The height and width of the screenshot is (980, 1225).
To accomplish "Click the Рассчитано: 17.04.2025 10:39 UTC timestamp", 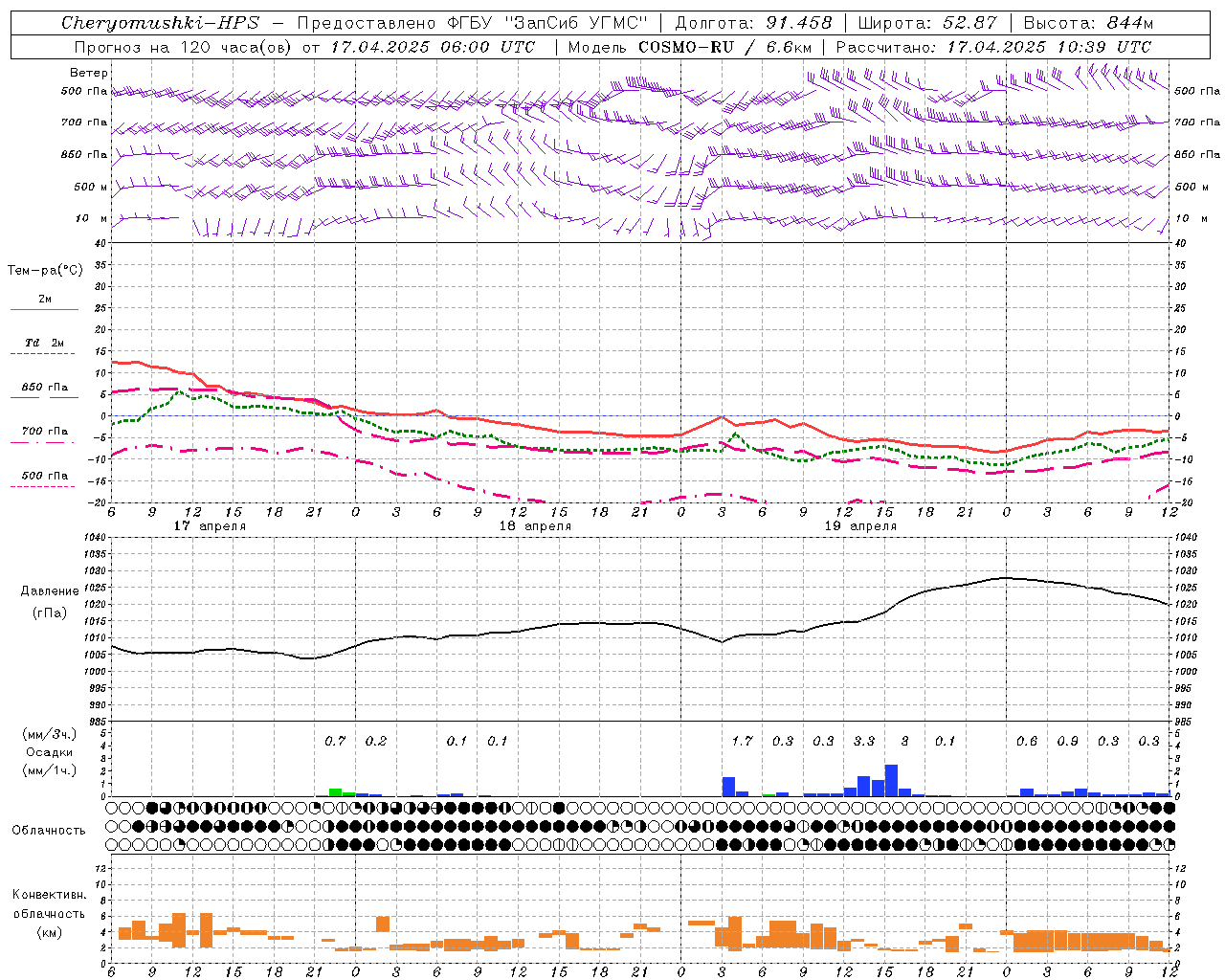I will point(993,47).
